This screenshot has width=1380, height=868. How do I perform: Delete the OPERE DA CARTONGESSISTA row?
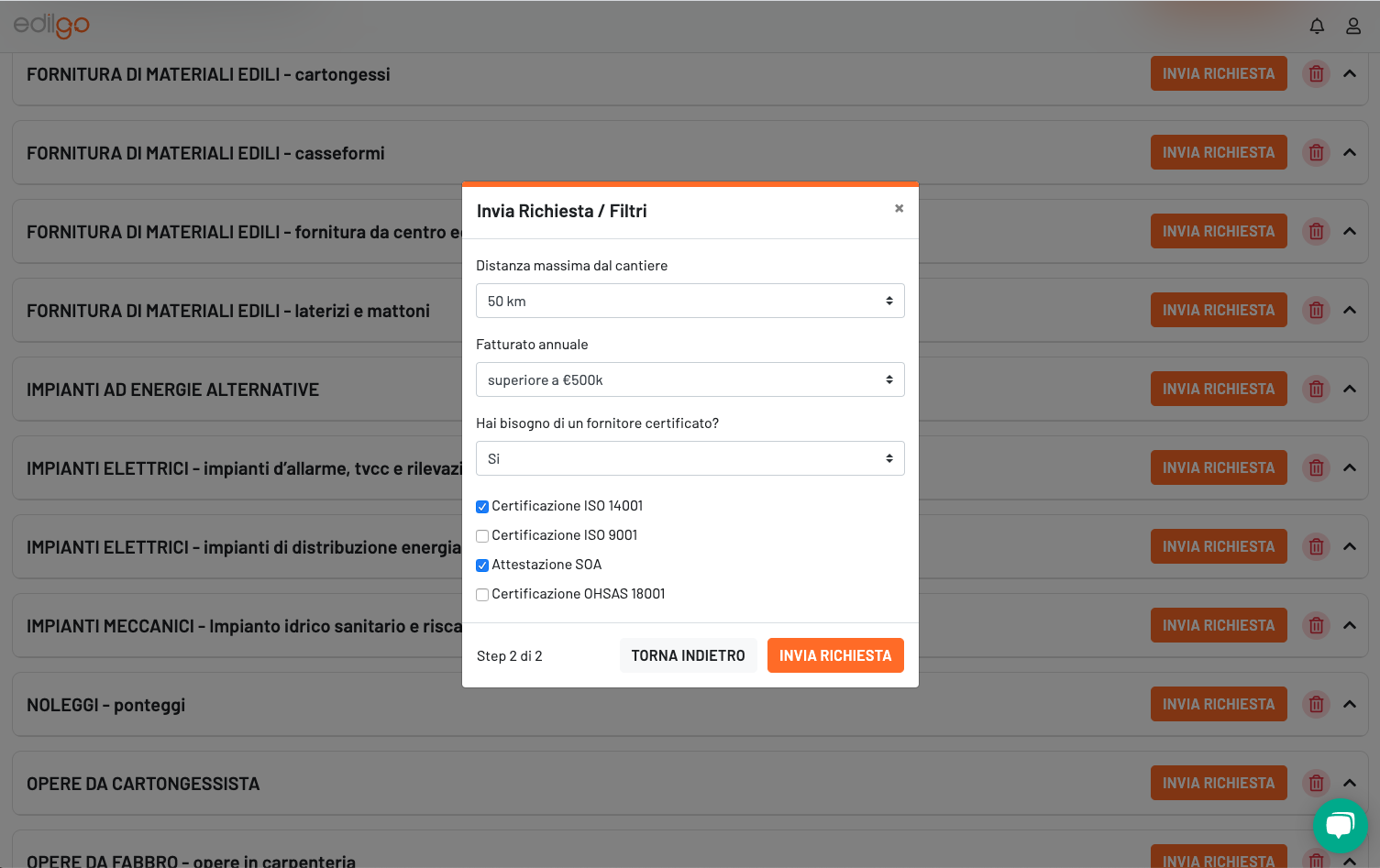[1316, 784]
